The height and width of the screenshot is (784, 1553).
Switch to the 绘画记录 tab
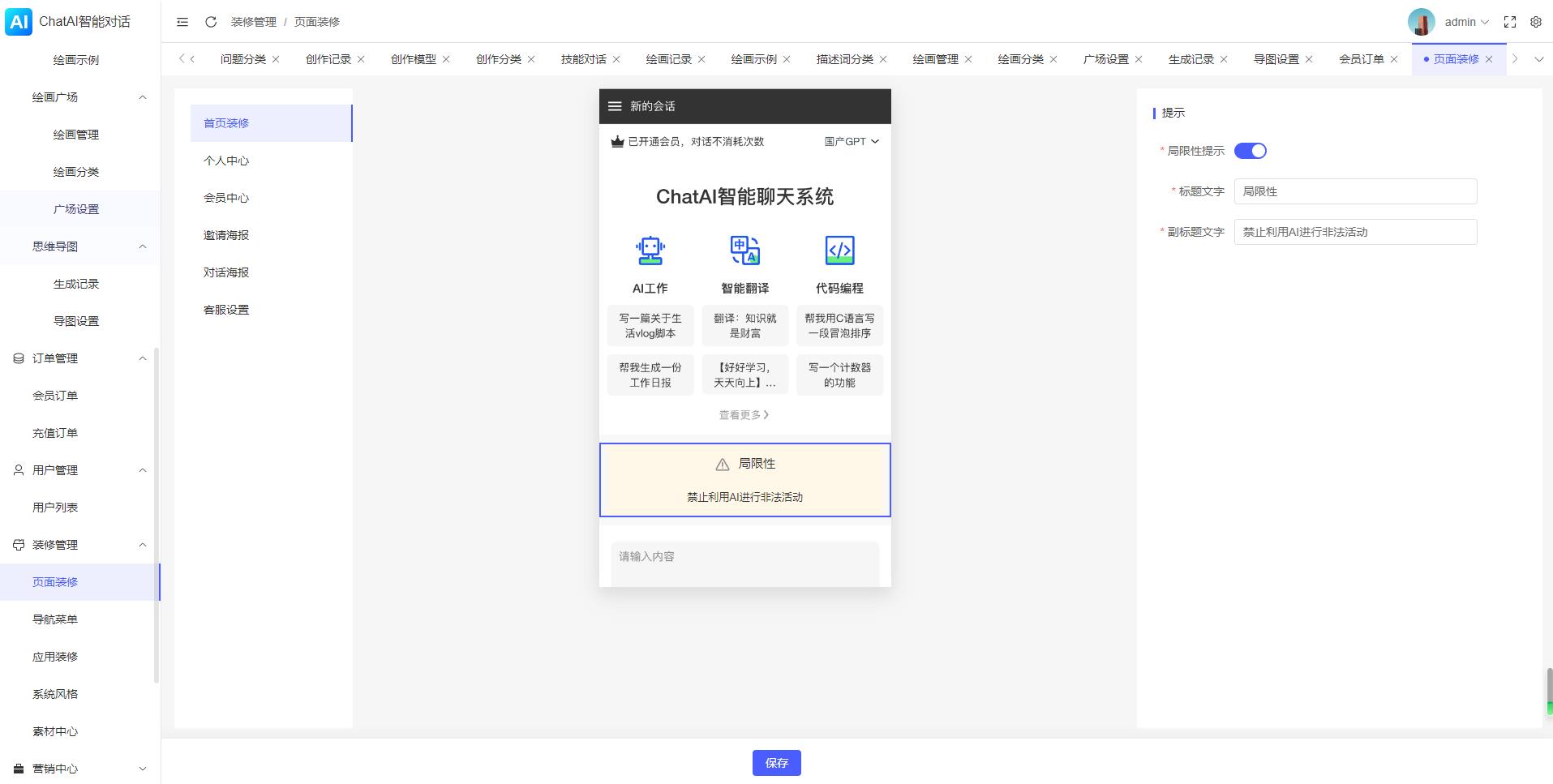click(669, 59)
